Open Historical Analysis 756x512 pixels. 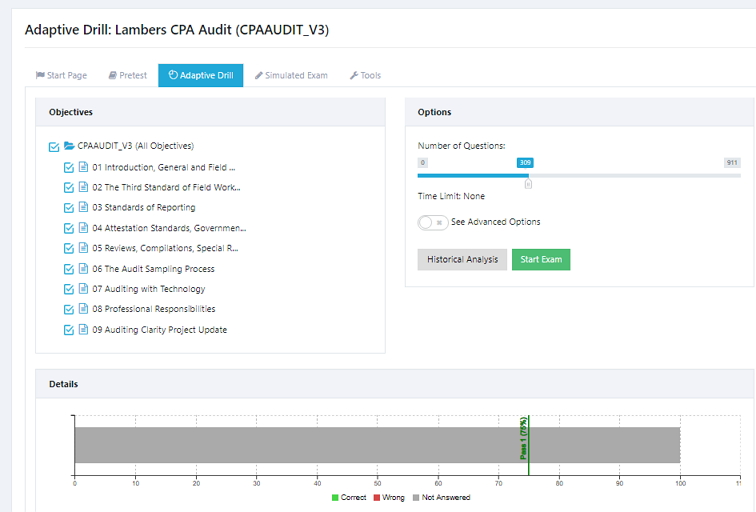pyautogui.click(x=462, y=259)
